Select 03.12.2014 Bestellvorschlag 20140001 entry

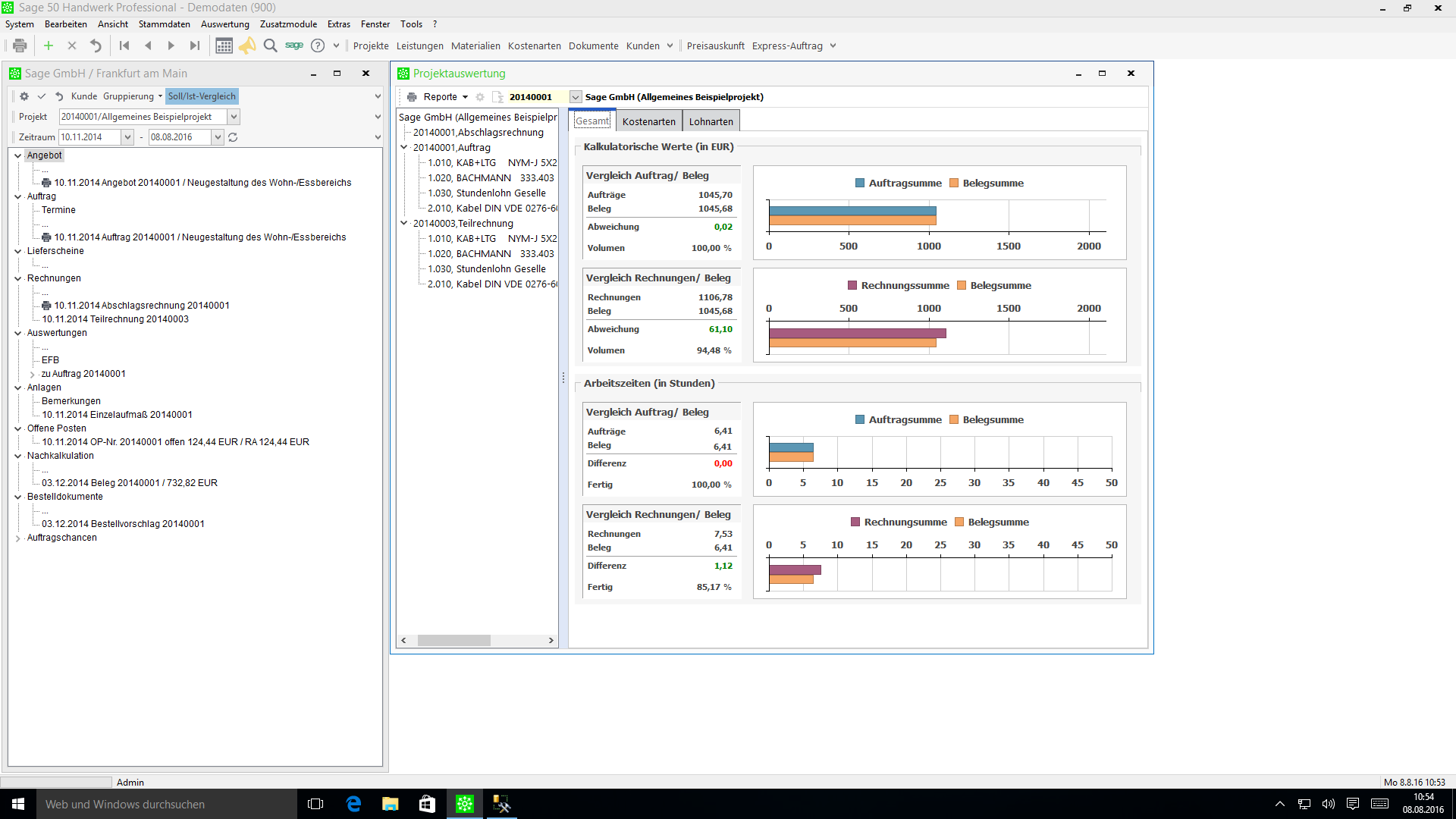(x=123, y=524)
